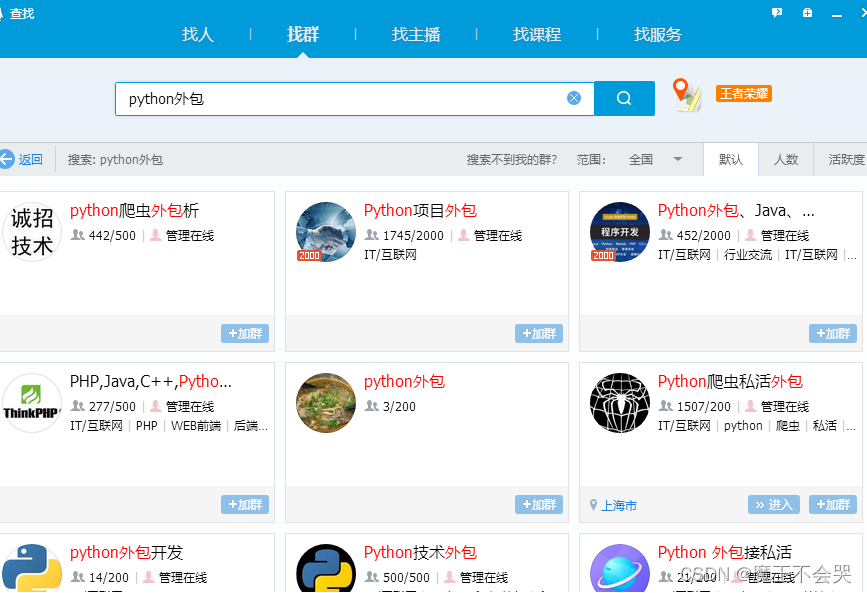Image resolution: width=867 pixels, height=593 pixels.
Task: Open 搜索不到我的群? help link
Action: pyautogui.click(x=511, y=159)
